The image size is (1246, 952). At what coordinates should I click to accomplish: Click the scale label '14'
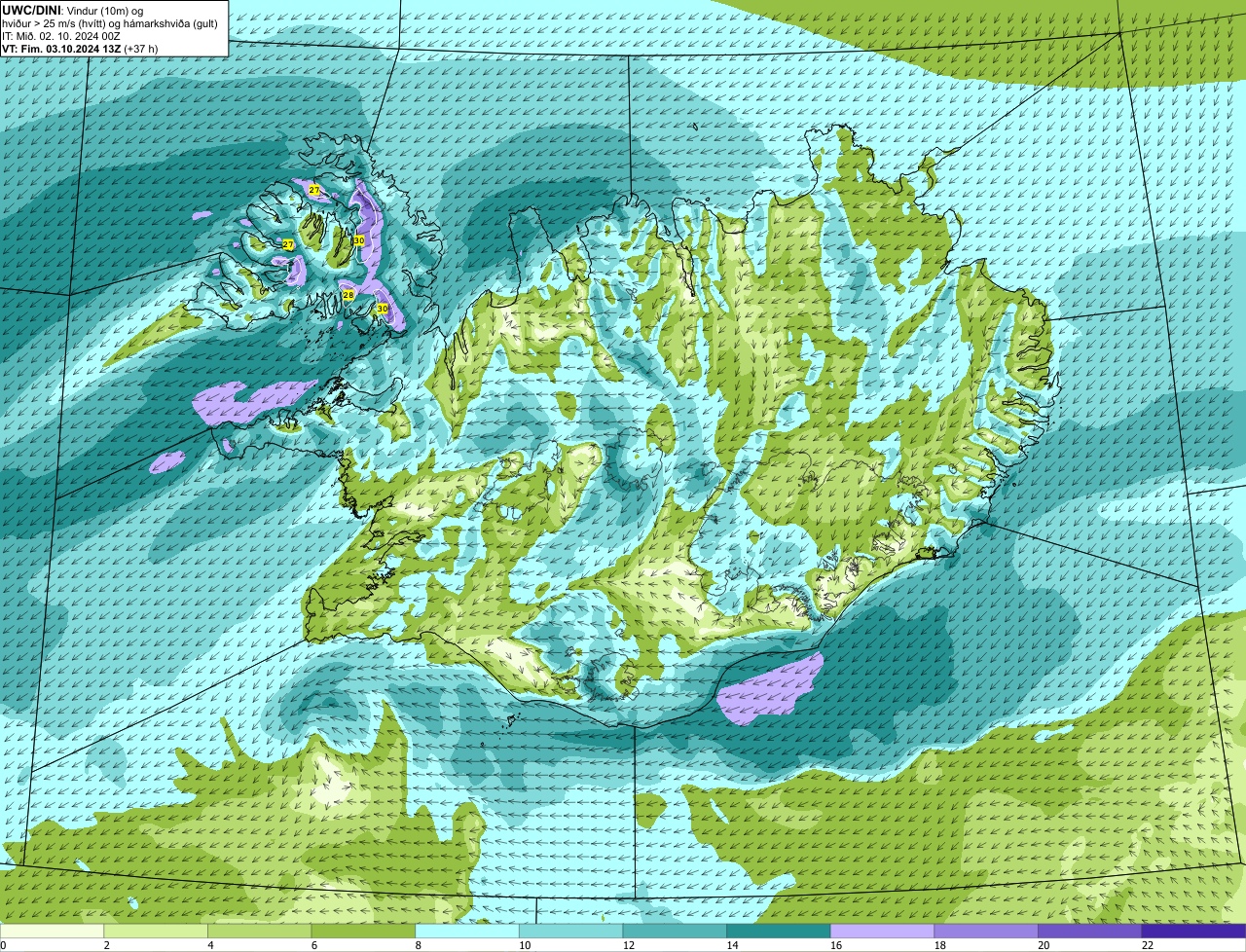pyautogui.click(x=732, y=945)
